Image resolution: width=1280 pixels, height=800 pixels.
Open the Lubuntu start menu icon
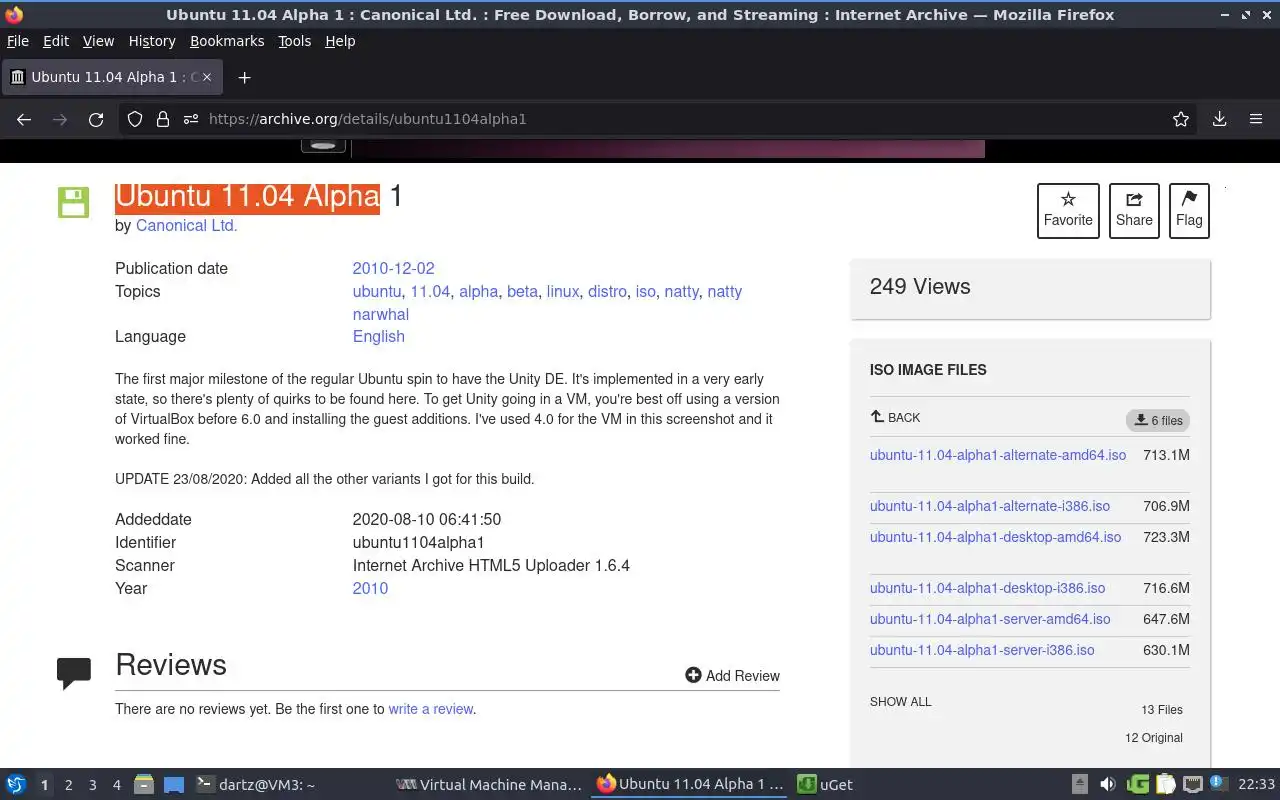point(16,784)
